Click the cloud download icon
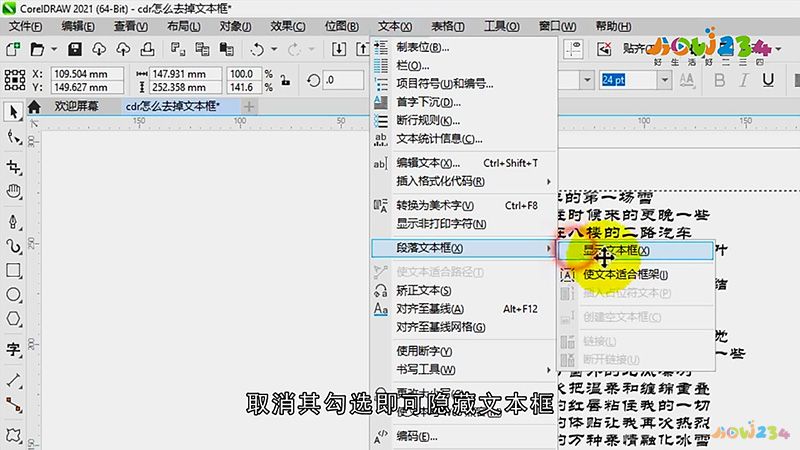 [99, 49]
